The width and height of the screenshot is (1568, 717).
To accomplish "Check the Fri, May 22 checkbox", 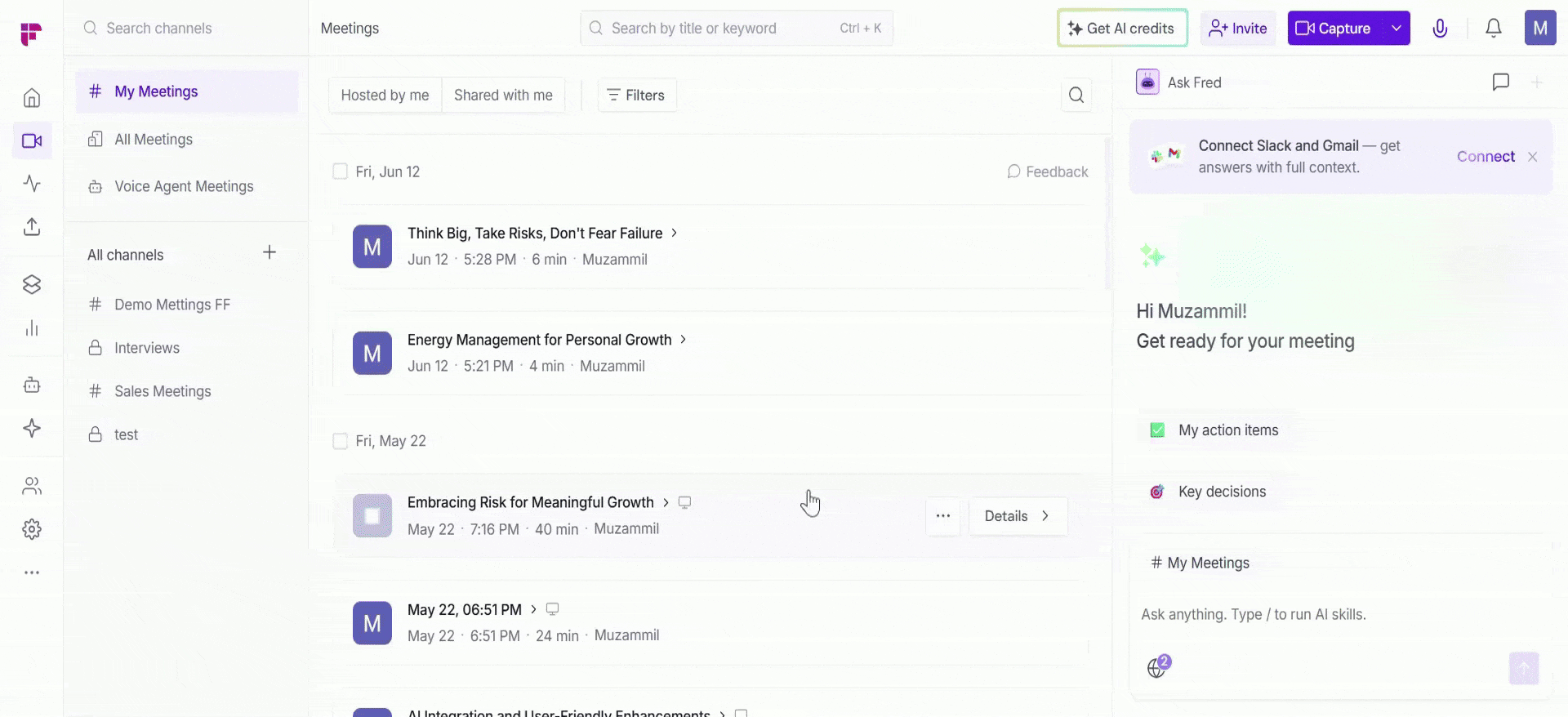I will 341,441.
